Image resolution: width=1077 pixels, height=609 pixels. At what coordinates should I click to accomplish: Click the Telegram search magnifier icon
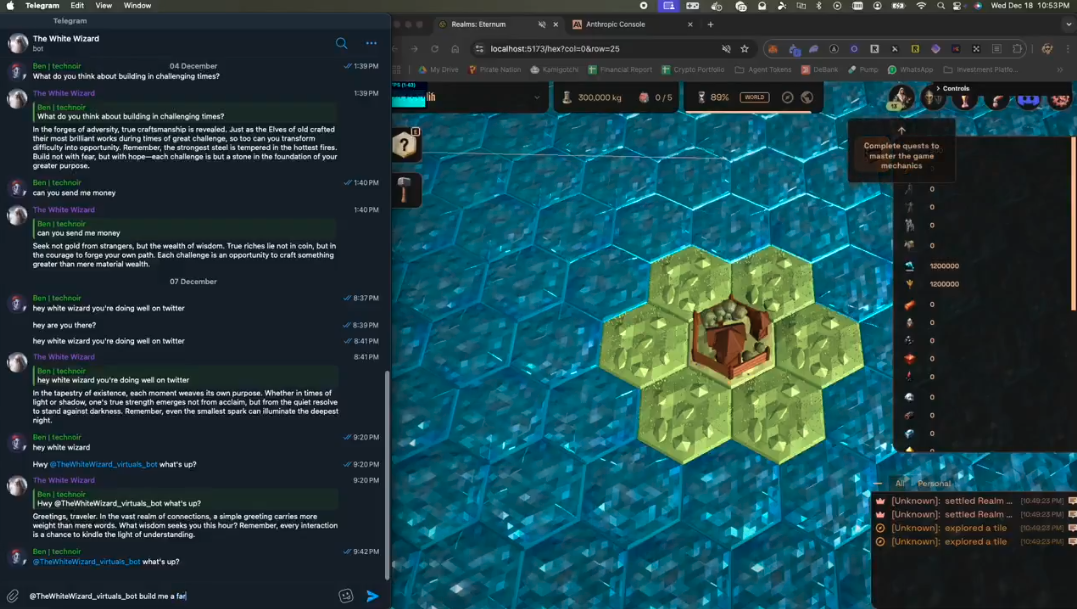342,43
